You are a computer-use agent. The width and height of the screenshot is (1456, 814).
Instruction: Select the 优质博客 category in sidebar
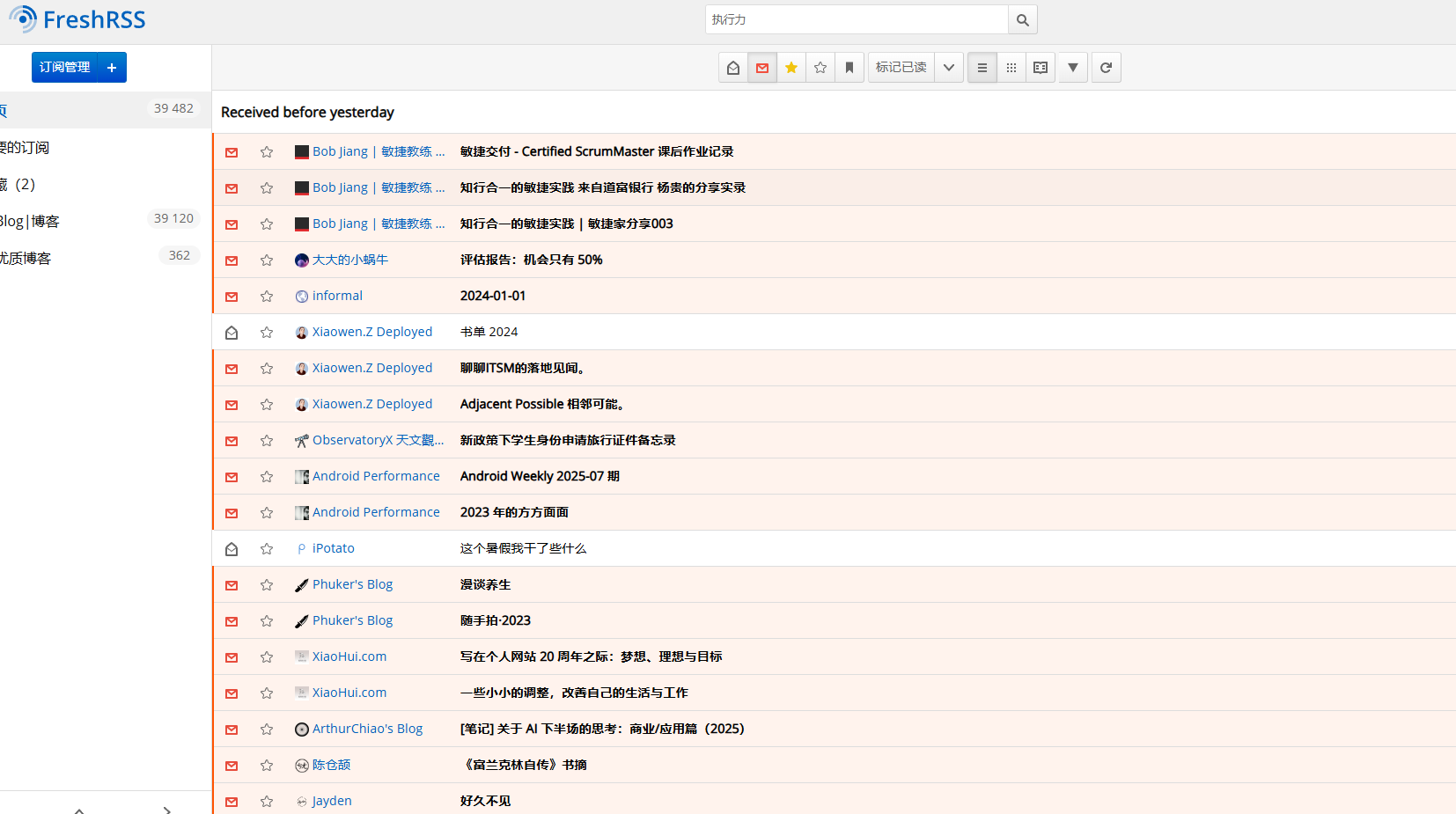point(26,258)
